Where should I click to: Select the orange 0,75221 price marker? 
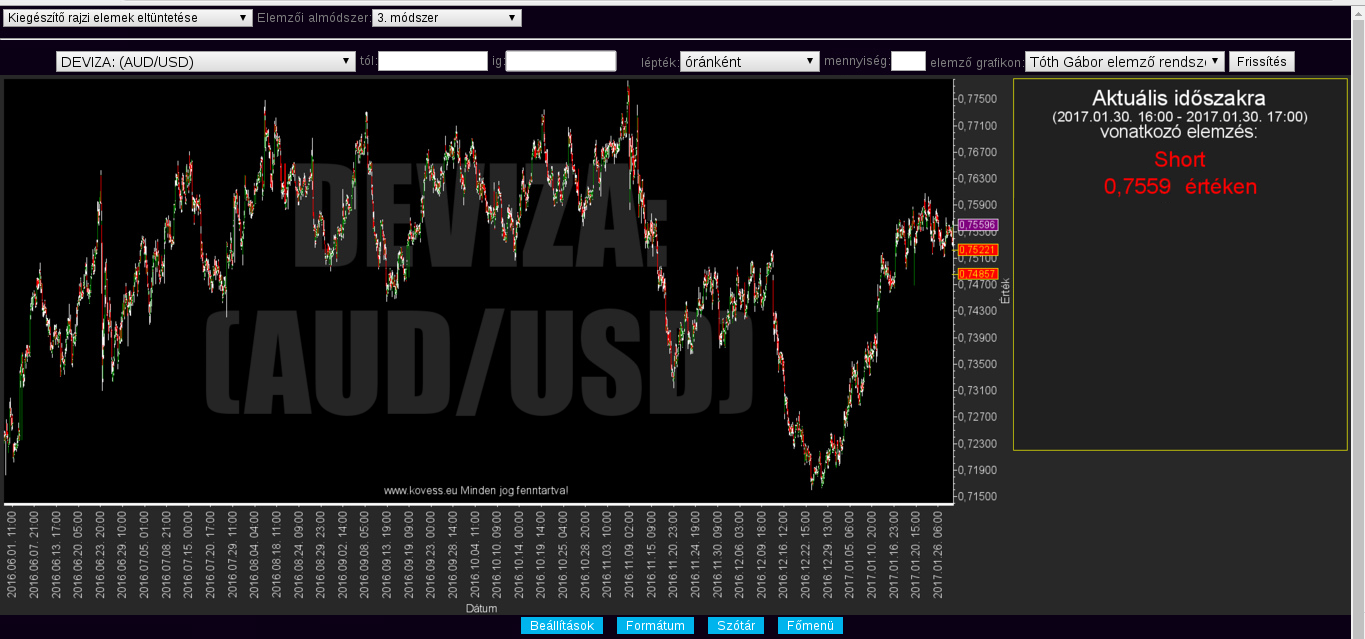[977, 249]
